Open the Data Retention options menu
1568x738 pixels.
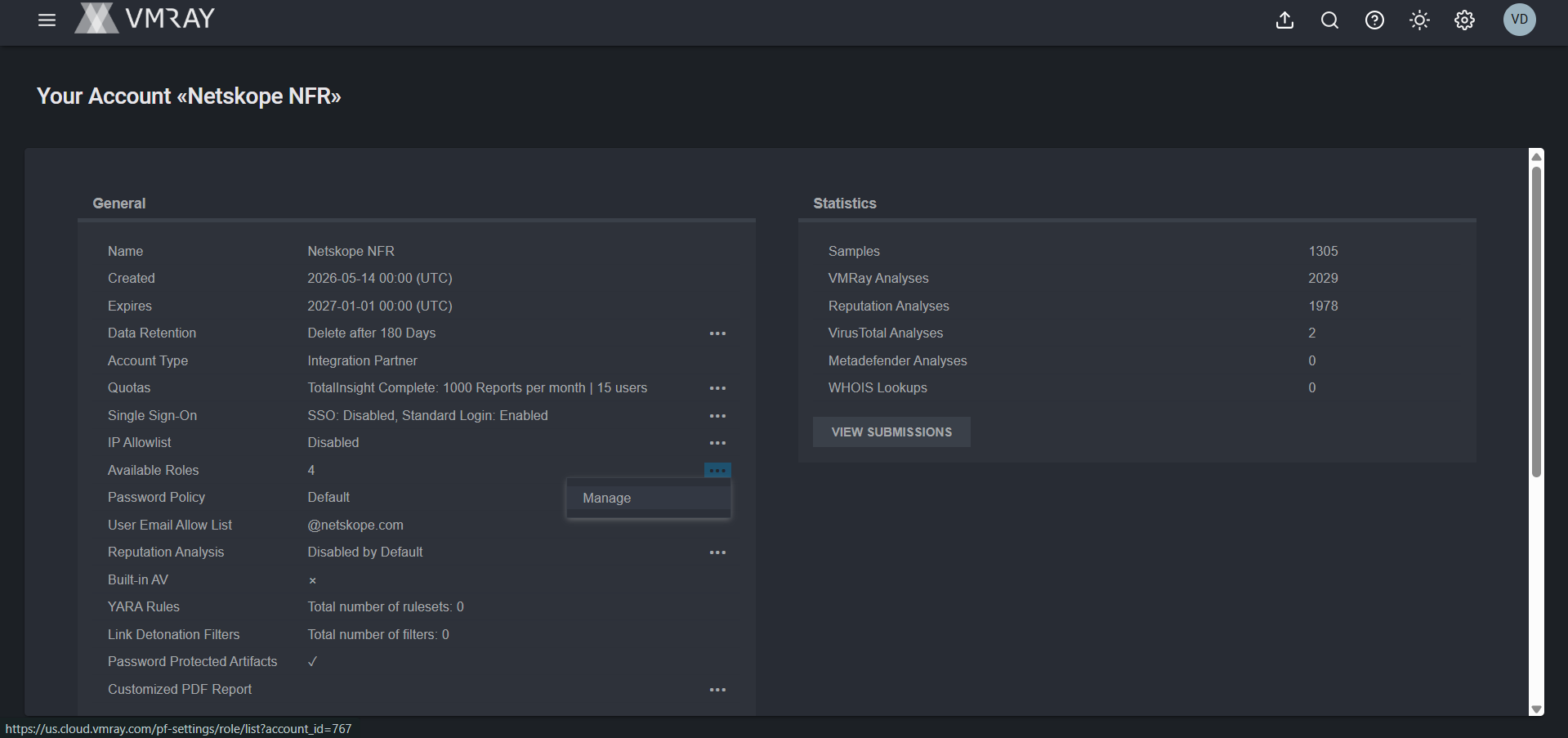tap(717, 333)
